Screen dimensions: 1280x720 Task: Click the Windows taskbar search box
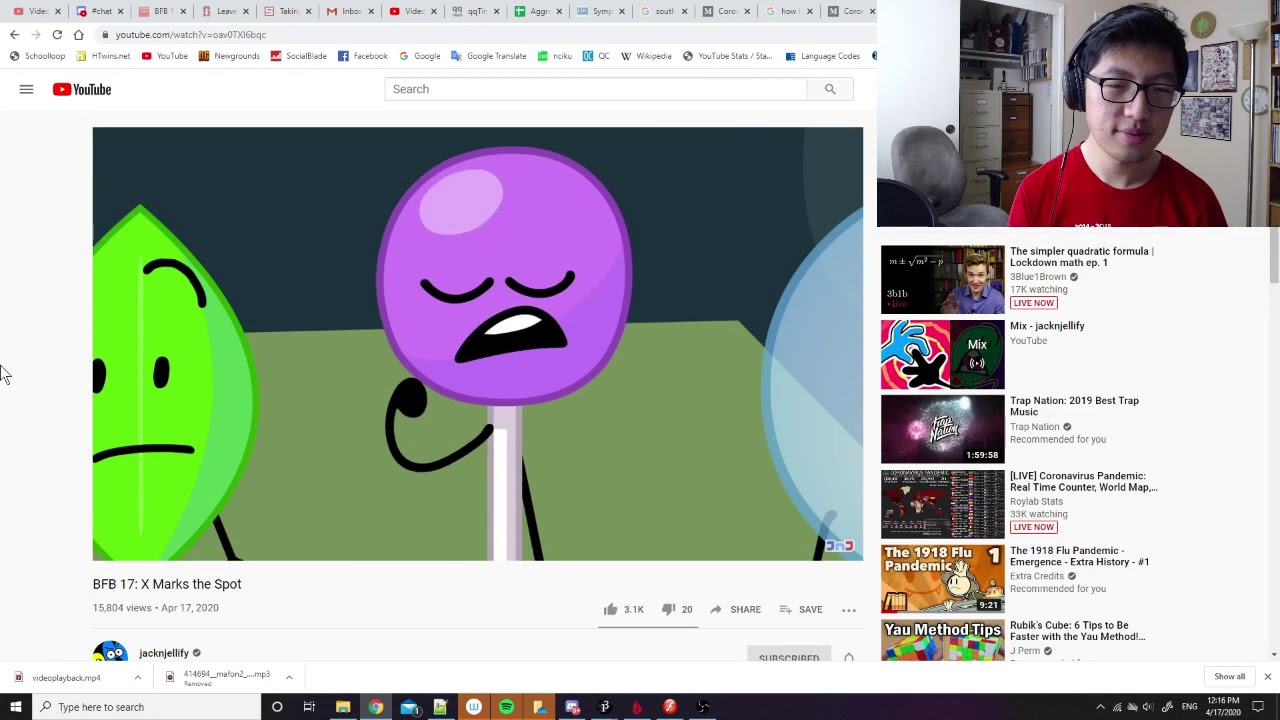(x=147, y=707)
